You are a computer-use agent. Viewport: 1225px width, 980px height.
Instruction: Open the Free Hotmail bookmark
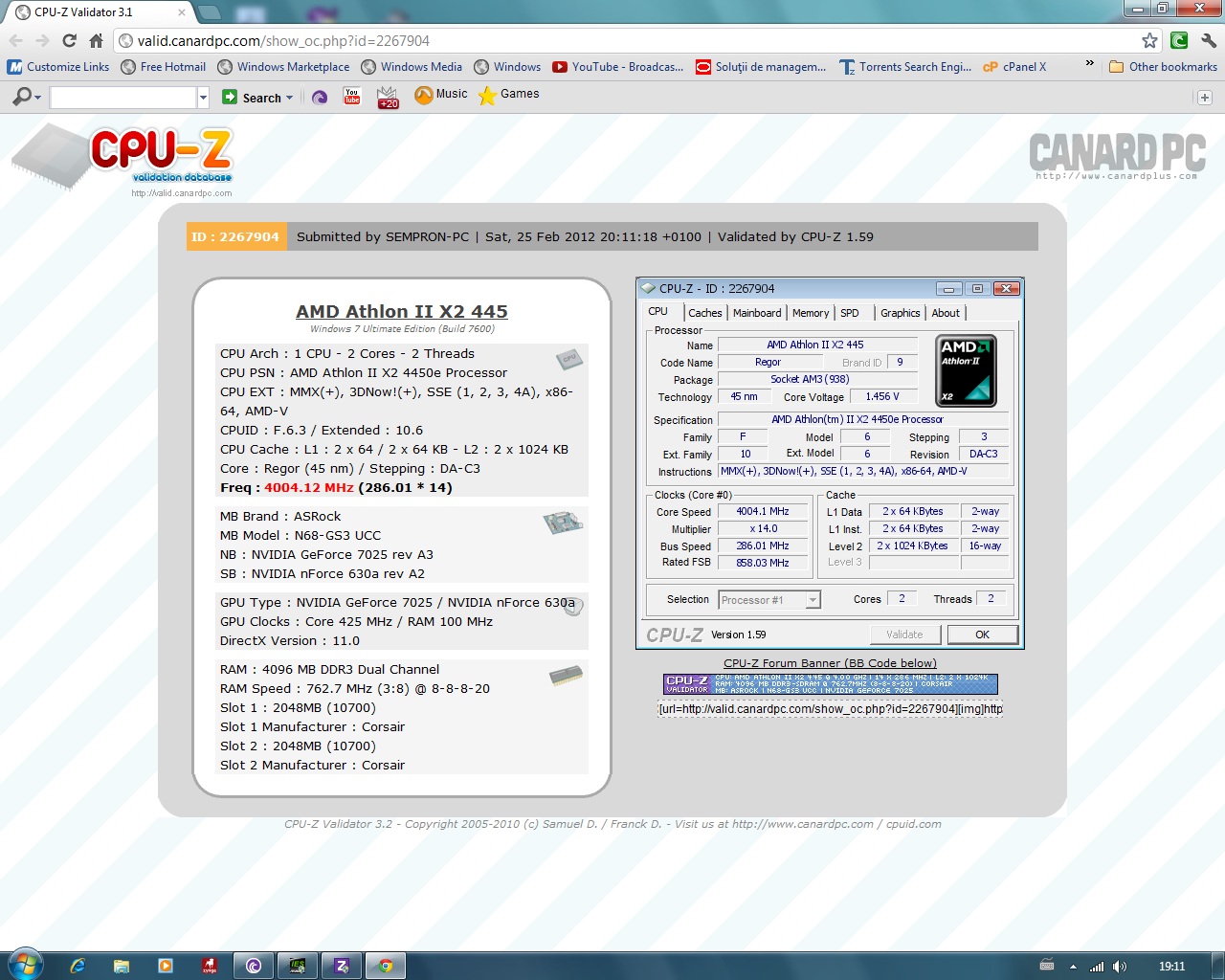[164, 67]
